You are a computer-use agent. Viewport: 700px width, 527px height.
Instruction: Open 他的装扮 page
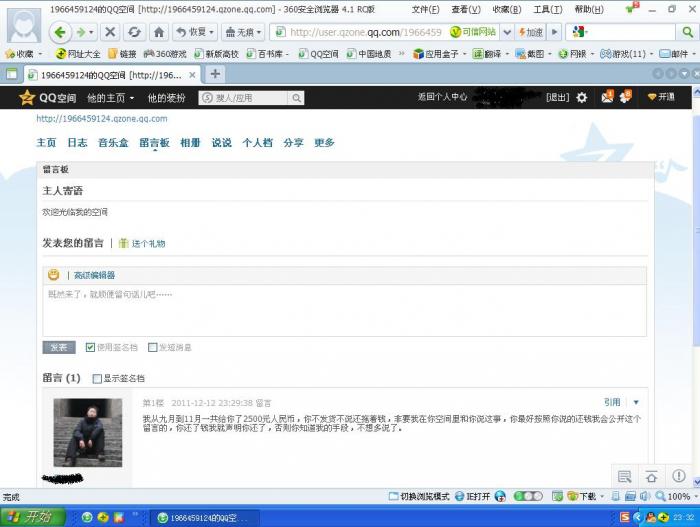tap(166, 98)
